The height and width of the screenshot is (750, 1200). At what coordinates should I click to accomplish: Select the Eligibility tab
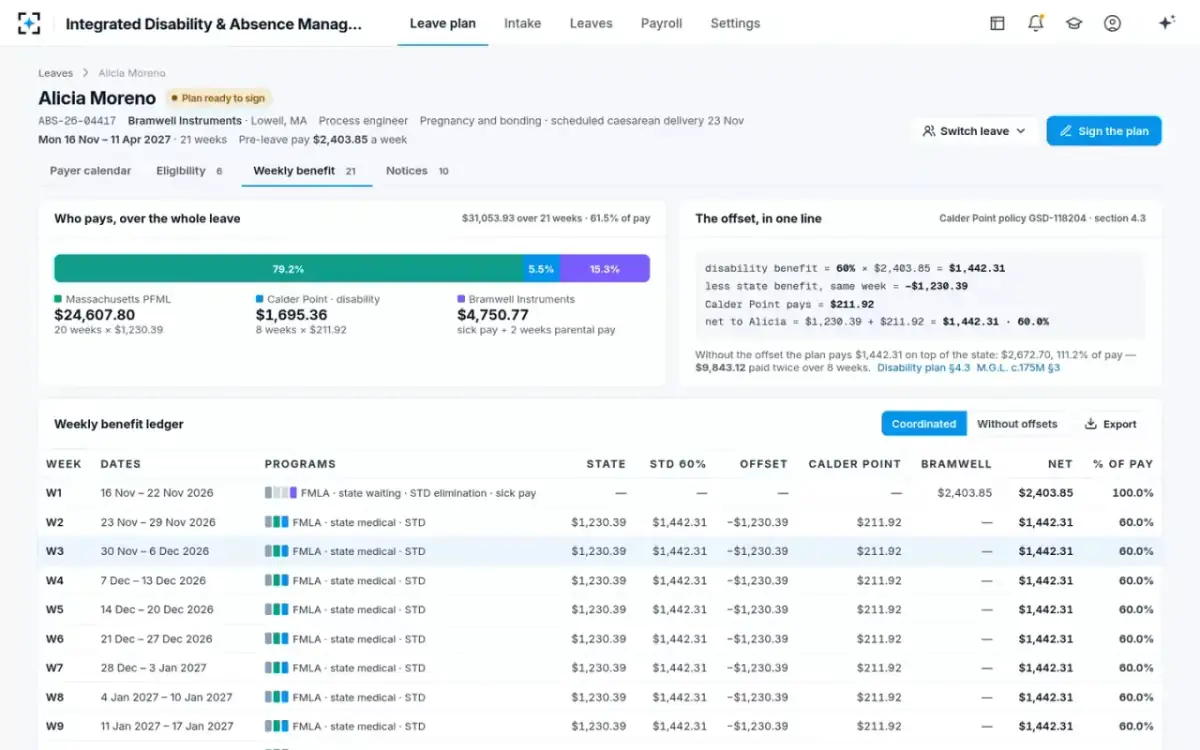[190, 171]
